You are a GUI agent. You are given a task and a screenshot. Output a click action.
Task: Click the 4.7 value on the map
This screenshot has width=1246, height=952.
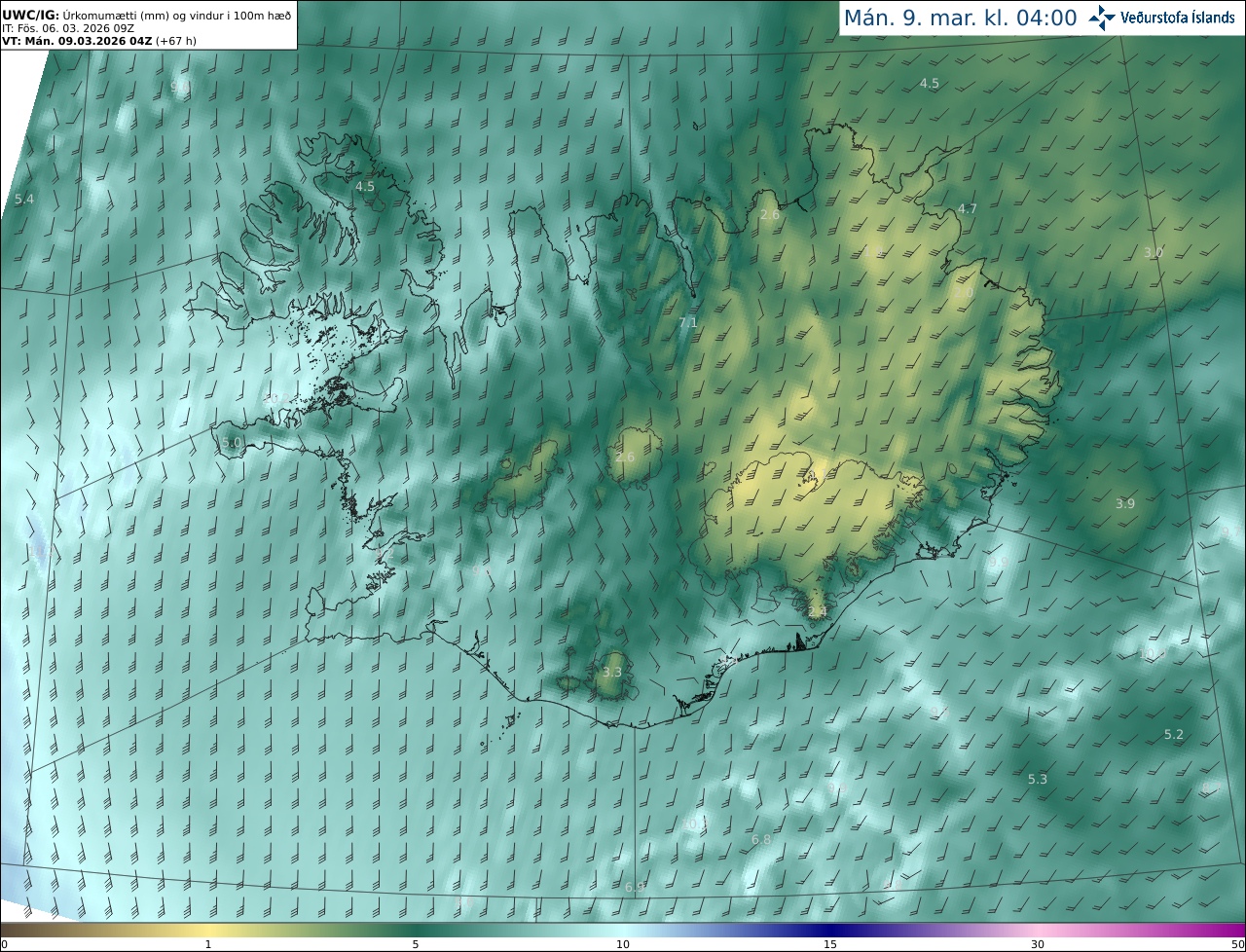click(967, 209)
